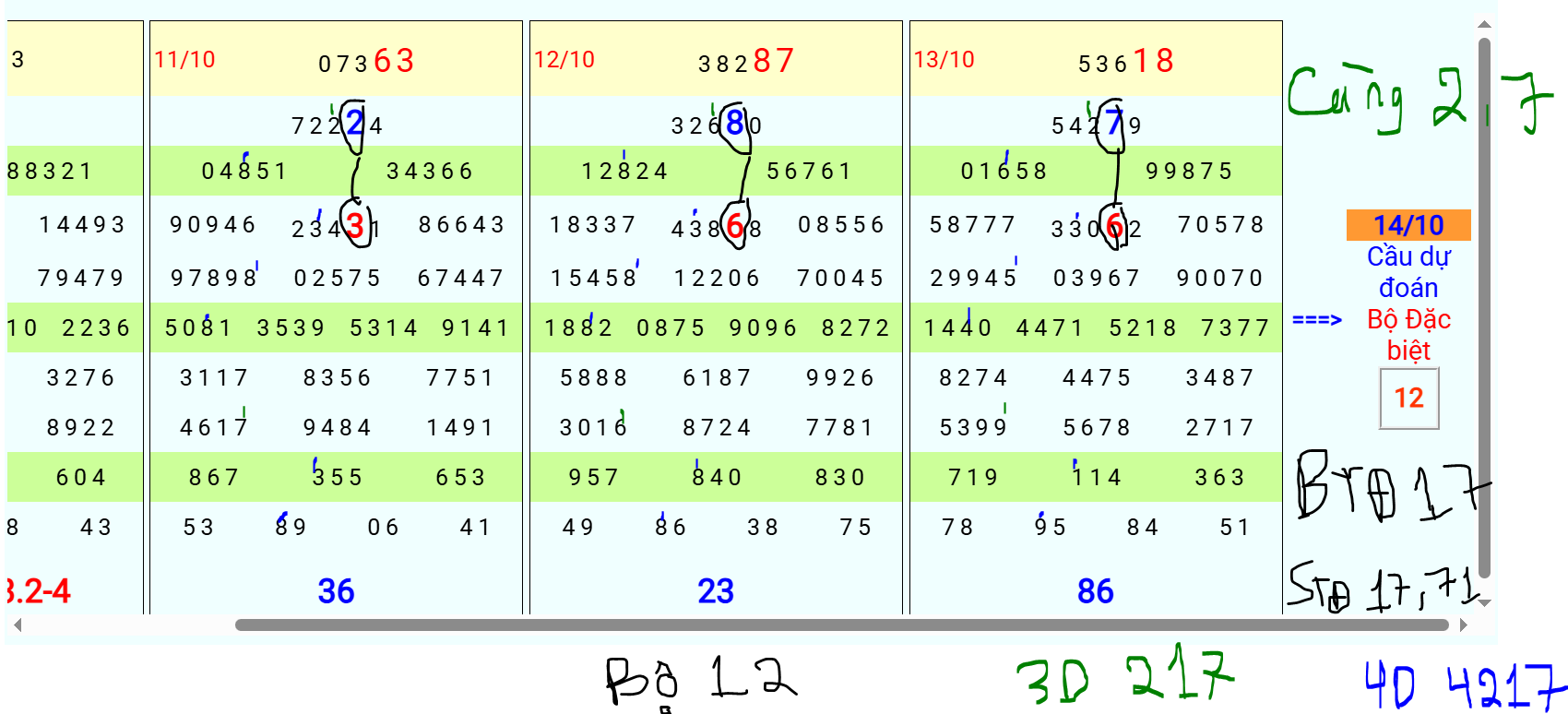The width and height of the screenshot is (1568, 714).
Task: Click the first prize number 72224
Action: click(x=337, y=125)
